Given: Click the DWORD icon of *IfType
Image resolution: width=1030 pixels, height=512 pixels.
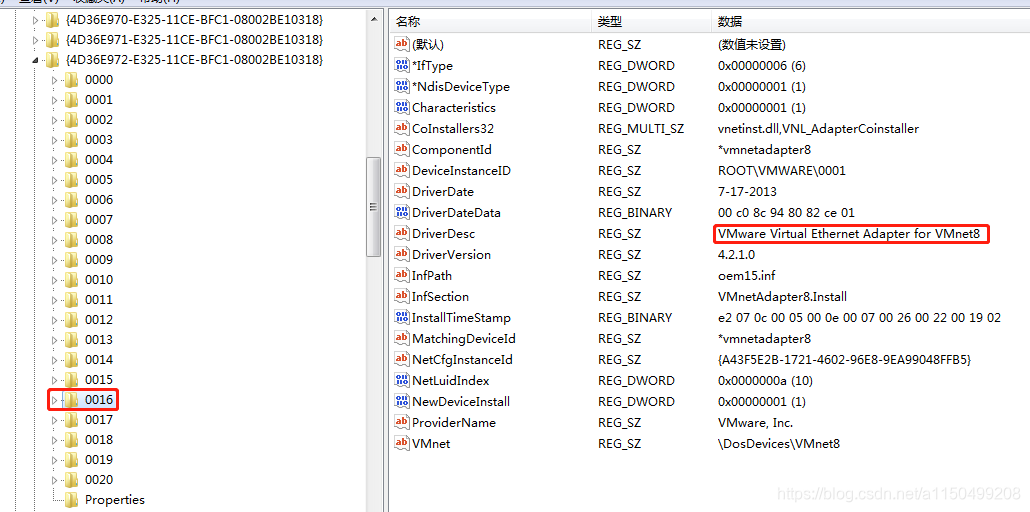Looking at the screenshot, I should tap(401, 66).
